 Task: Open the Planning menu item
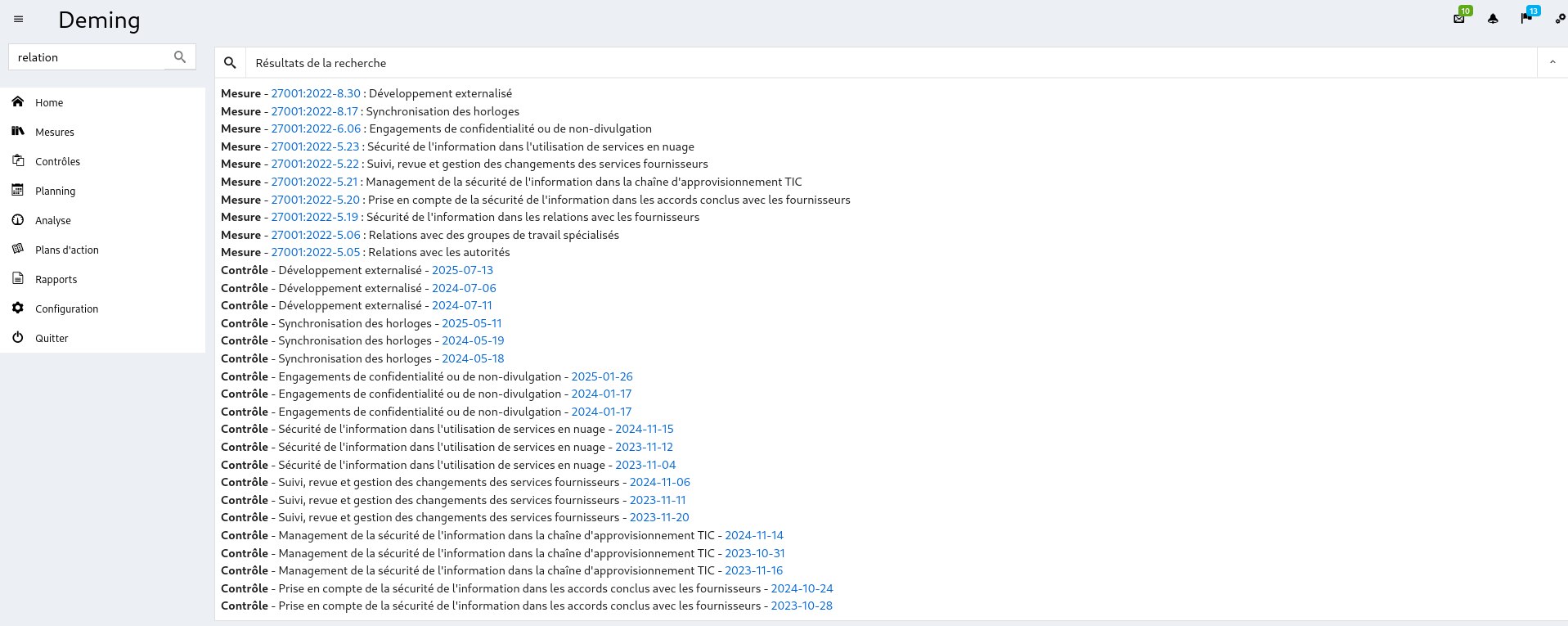click(55, 191)
